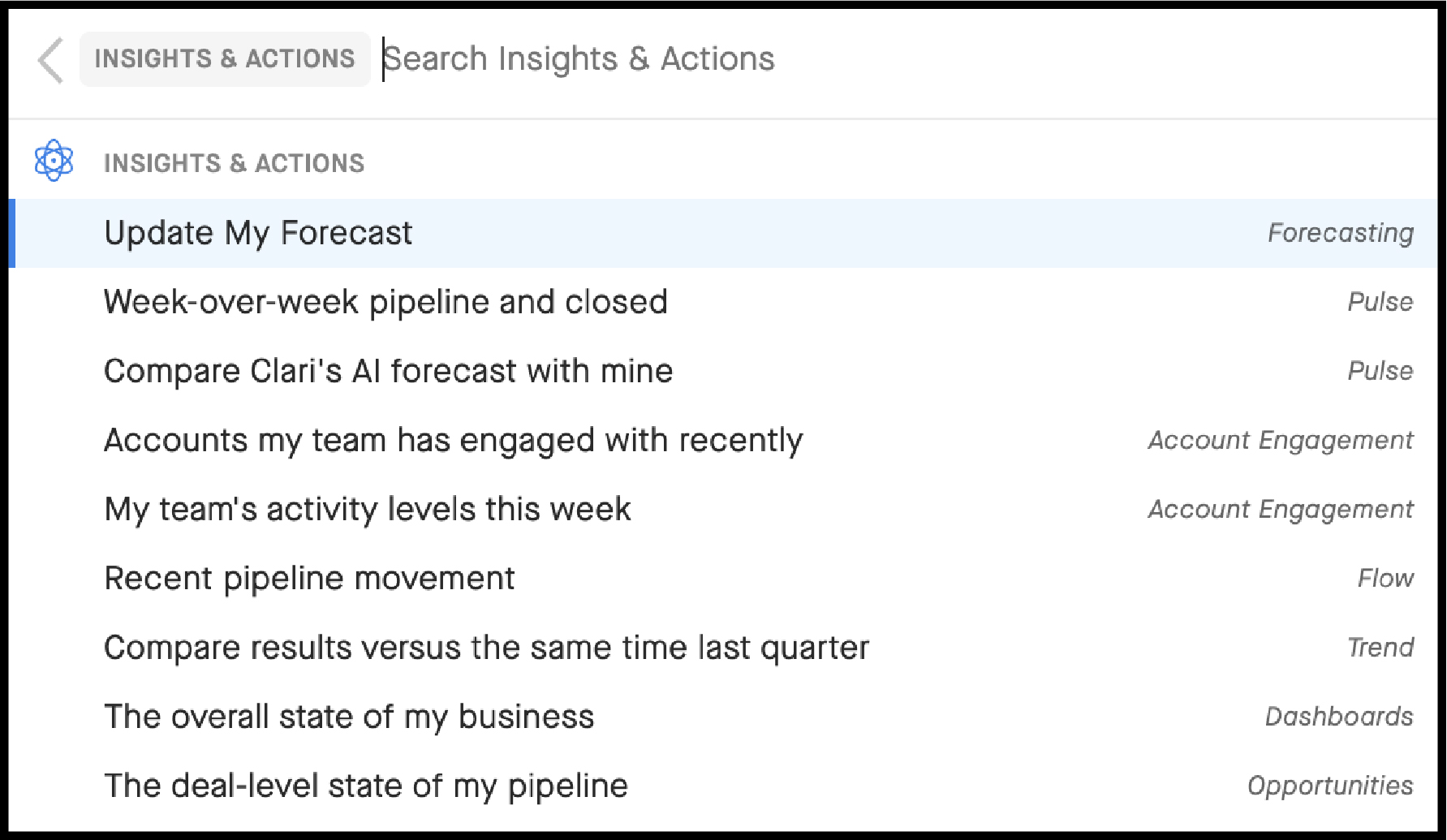The width and height of the screenshot is (1447, 840).
Task: Select The overall state of my business
Action: (x=348, y=716)
